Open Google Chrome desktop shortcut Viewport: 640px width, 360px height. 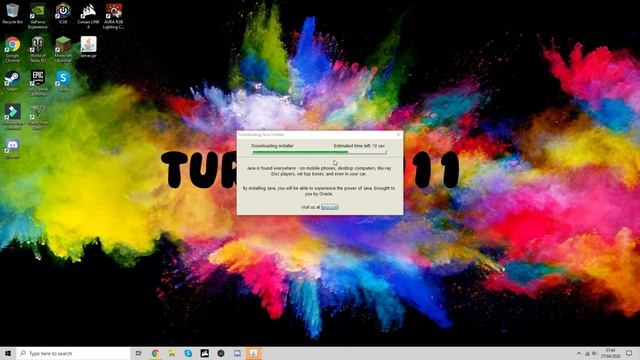[x=13, y=49]
